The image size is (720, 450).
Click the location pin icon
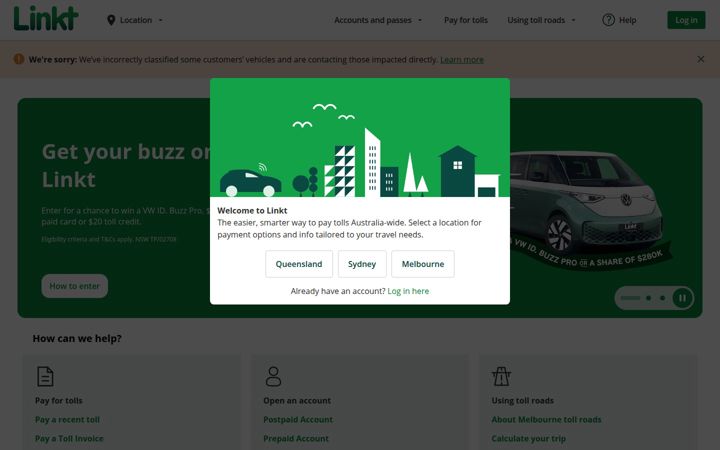(111, 20)
